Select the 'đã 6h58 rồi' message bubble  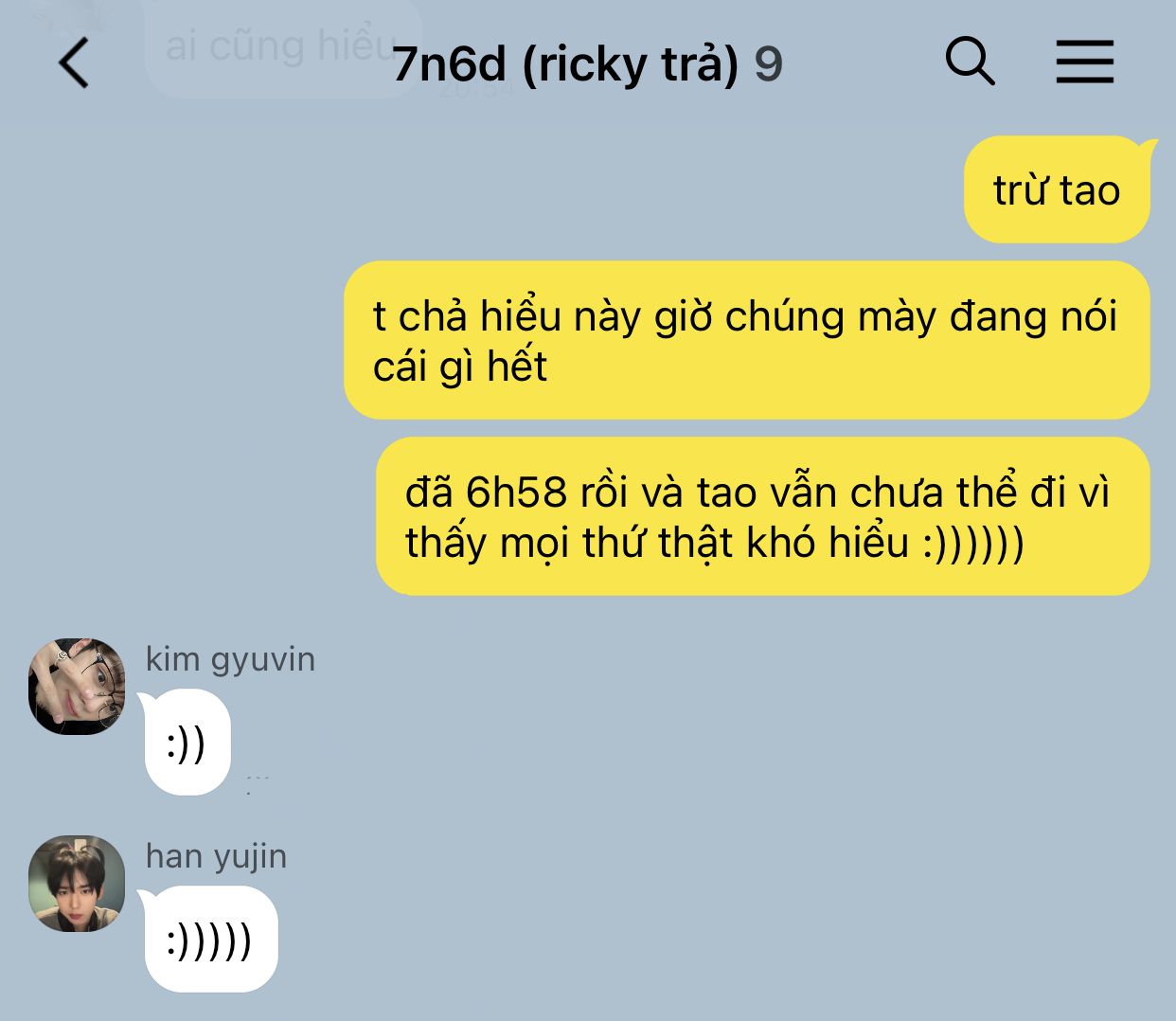762,516
